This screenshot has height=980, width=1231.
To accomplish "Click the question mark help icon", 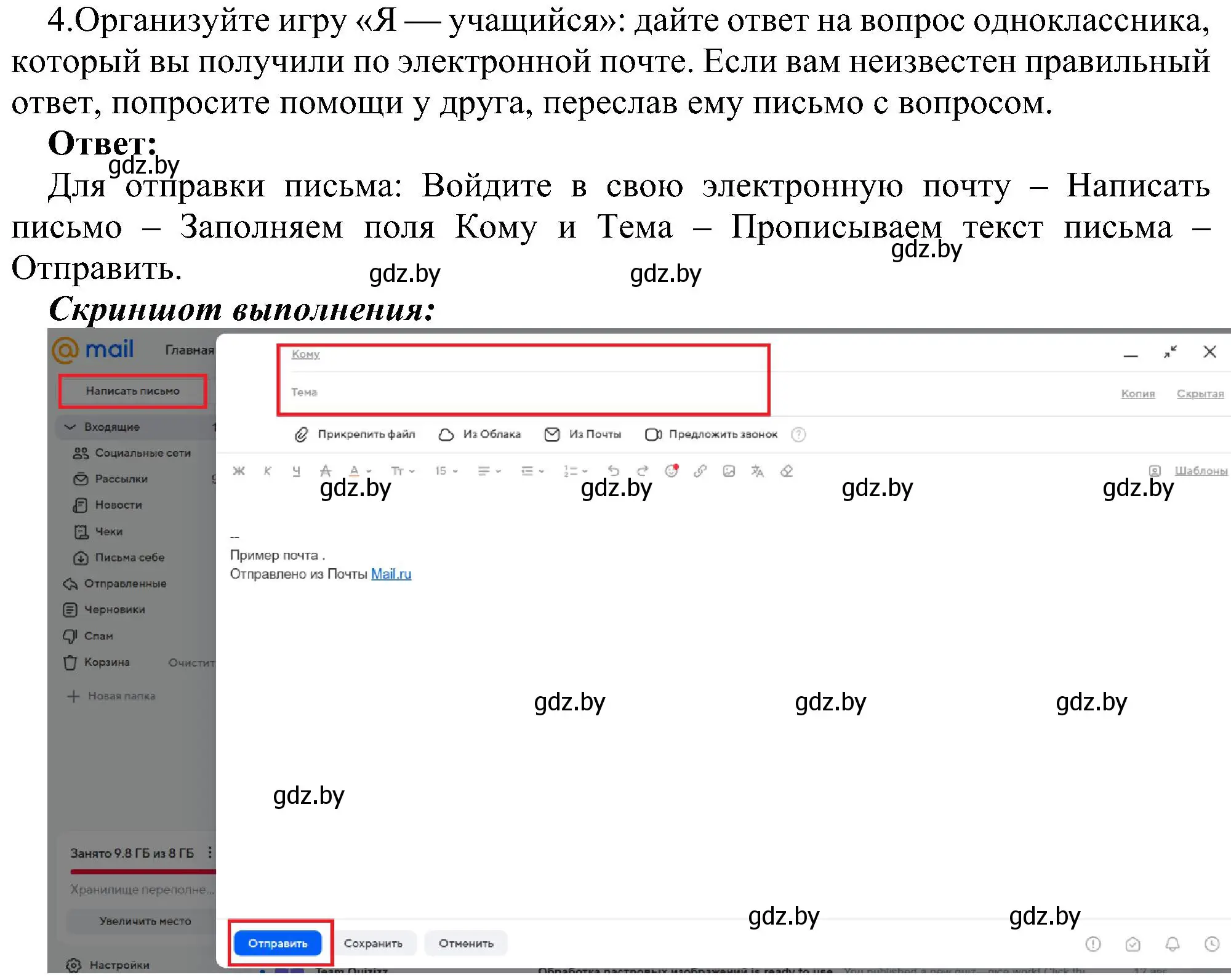I will pos(798,435).
